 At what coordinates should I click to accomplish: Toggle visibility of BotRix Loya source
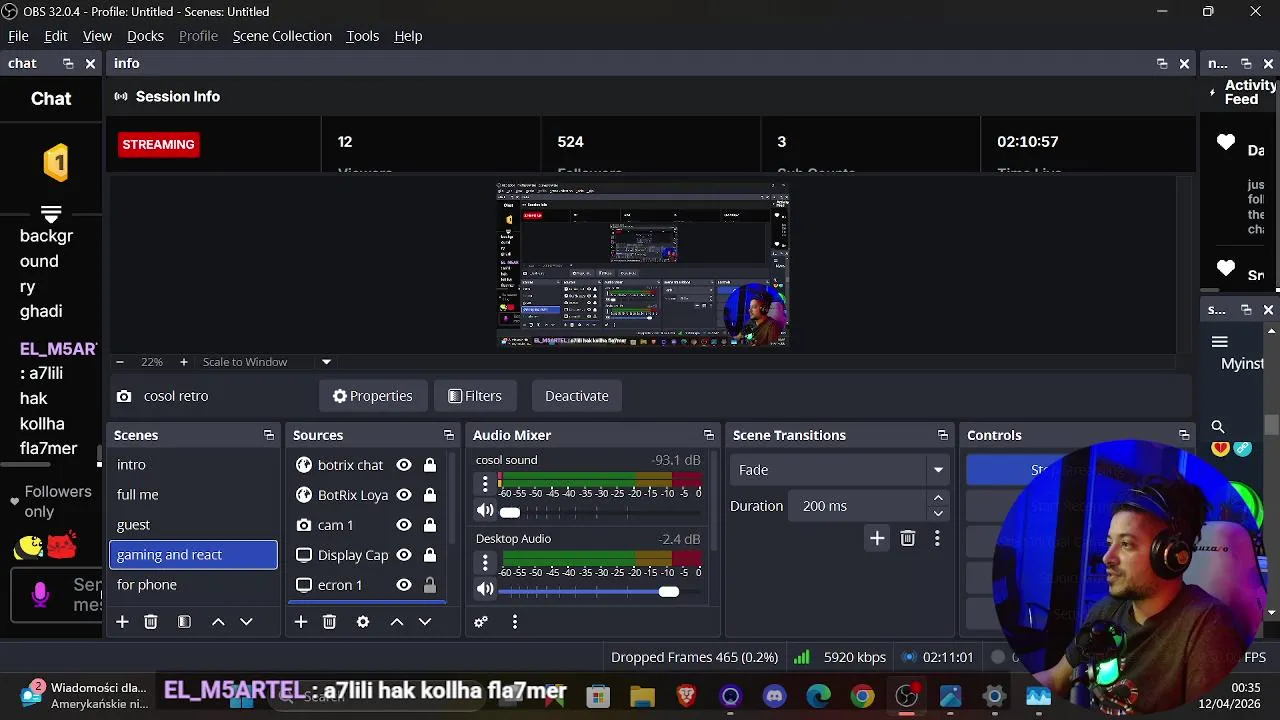click(404, 495)
